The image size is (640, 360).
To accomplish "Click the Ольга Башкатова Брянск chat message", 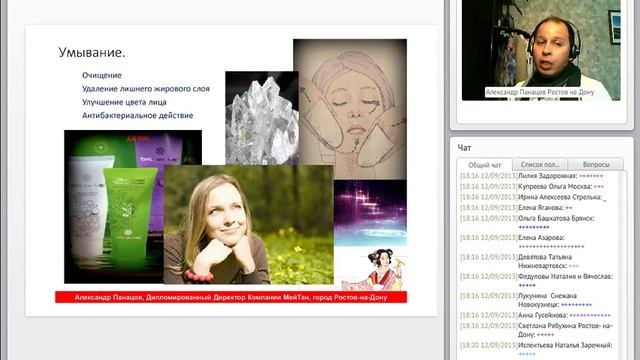I will pos(527,222).
